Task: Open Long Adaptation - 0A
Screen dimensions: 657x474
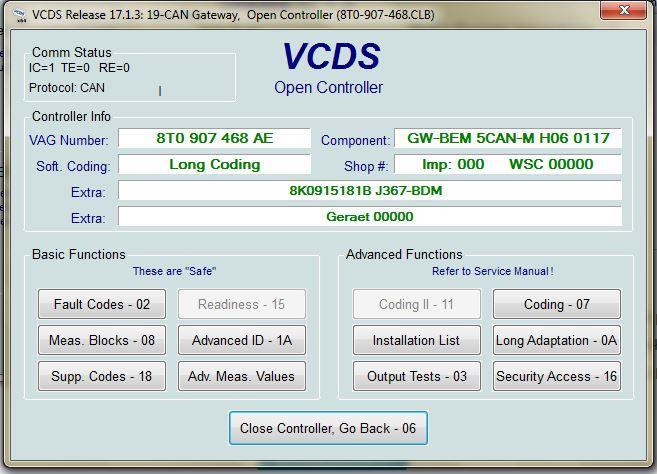Action: (x=557, y=340)
